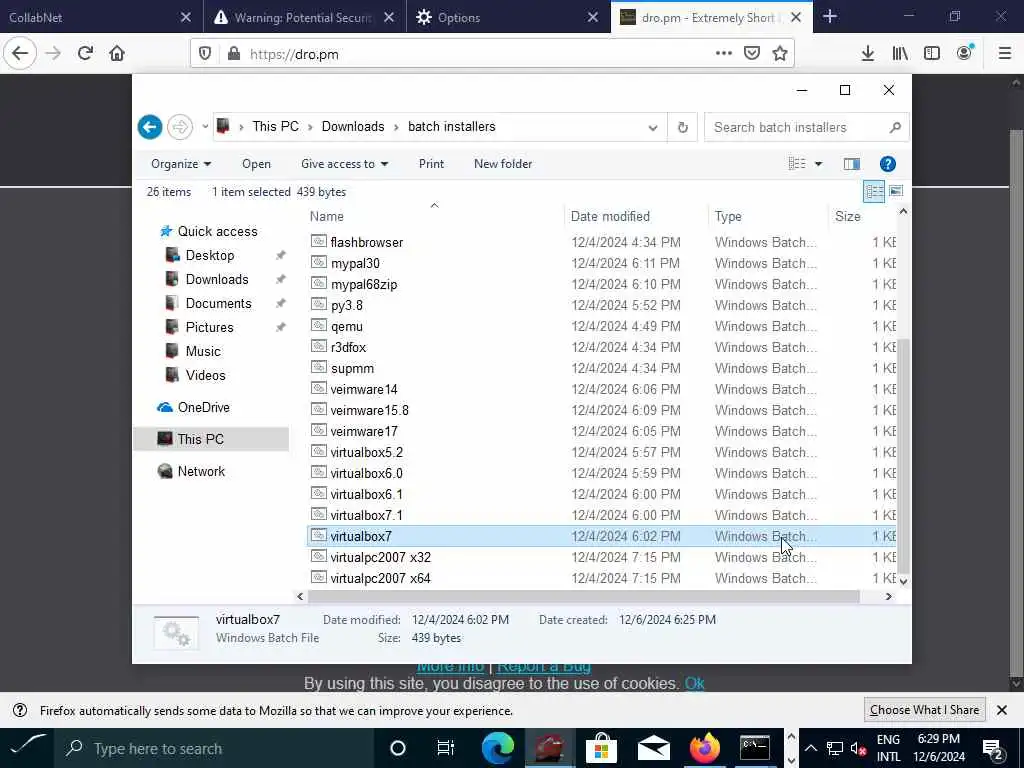The image size is (1024, 768).
Task: Click Open in the Explorer toolbar
Action: (256, 164)
